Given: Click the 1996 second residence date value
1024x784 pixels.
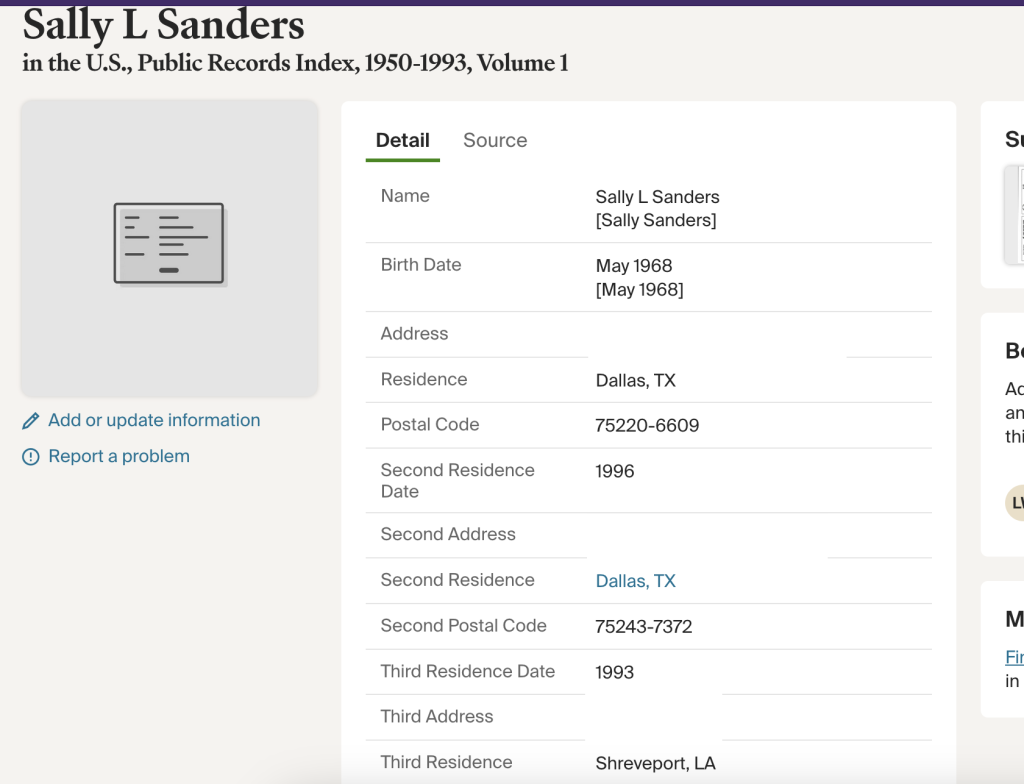Looking at the screenshot, I should point(615,471).
